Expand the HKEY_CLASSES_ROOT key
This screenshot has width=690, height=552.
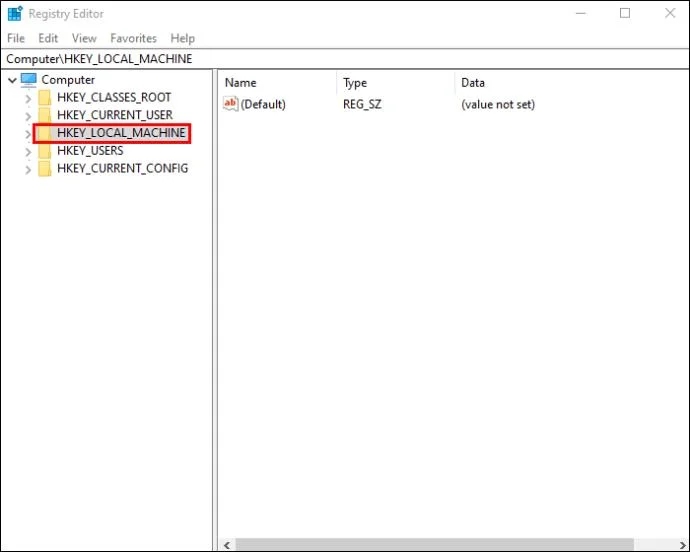(28, 99)
